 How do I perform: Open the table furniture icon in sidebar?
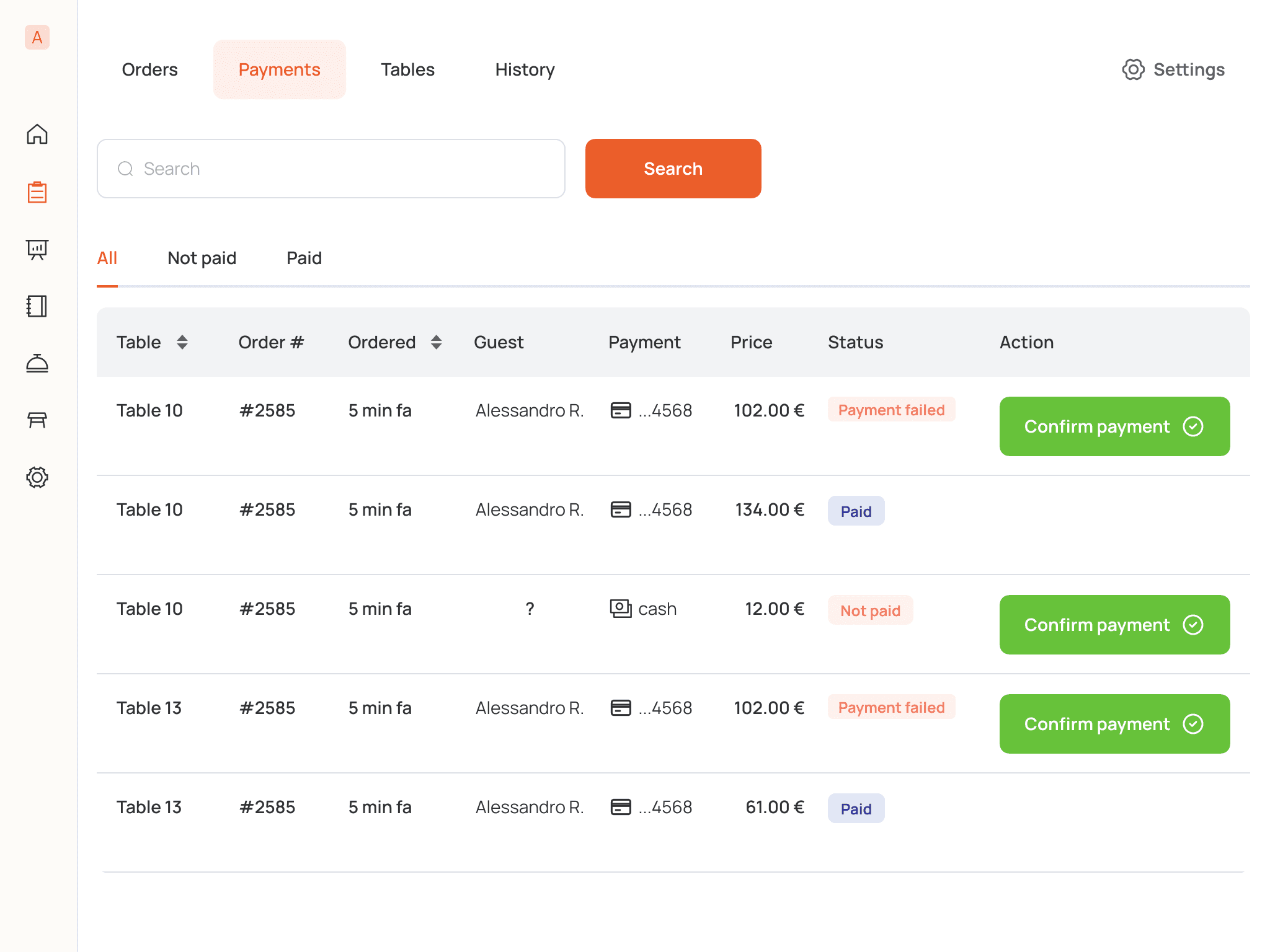pyautogui.click(x=37, y=420)
